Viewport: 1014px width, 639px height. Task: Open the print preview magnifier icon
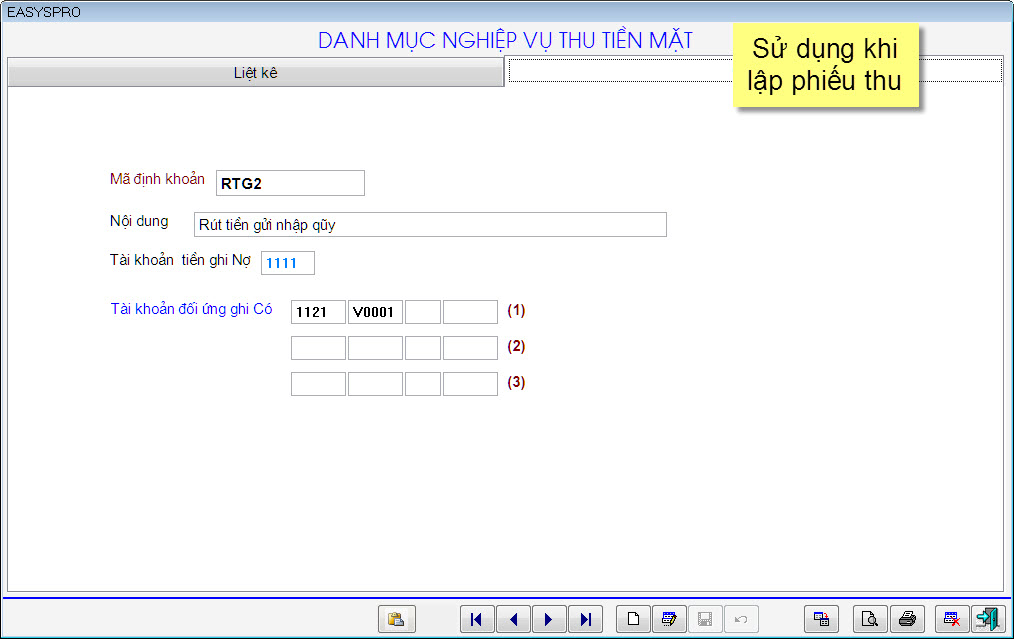(870, 619)
